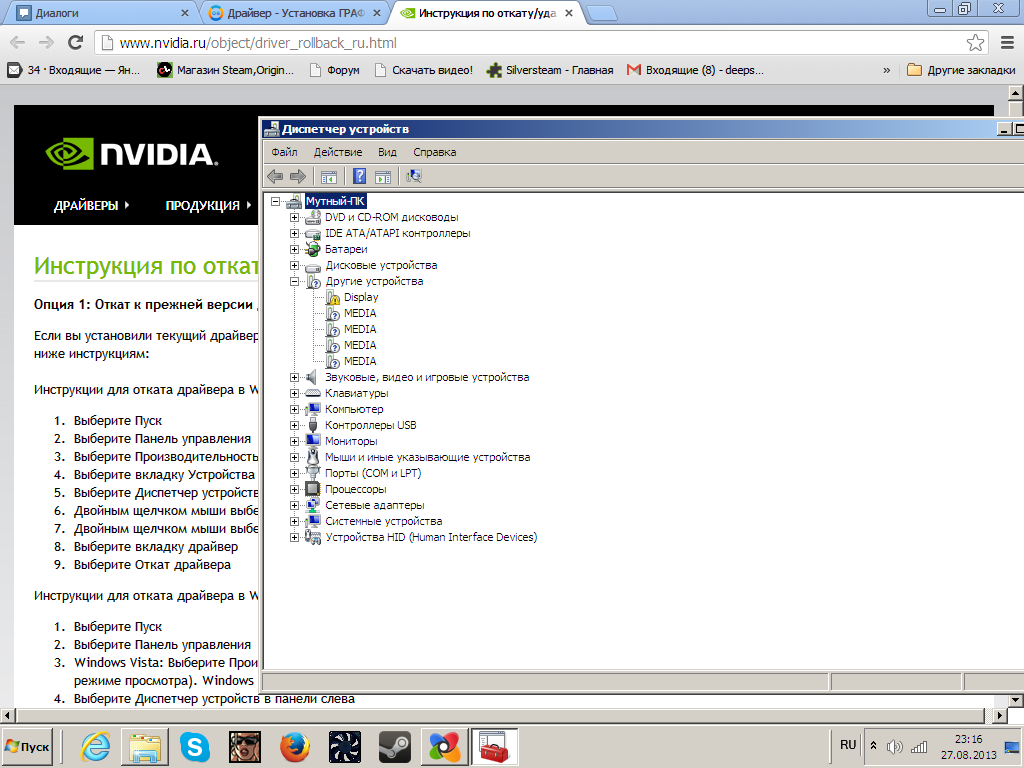The image size is (1024, 768).
Task: Expand Мыши и иные указывающие устройства
Action: click(x=295, y=458)
